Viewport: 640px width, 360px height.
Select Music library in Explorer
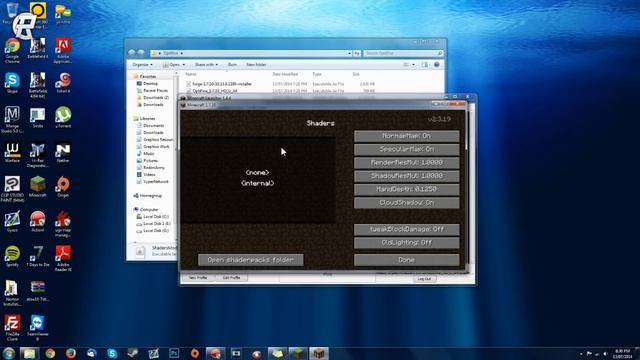[149, 153]
